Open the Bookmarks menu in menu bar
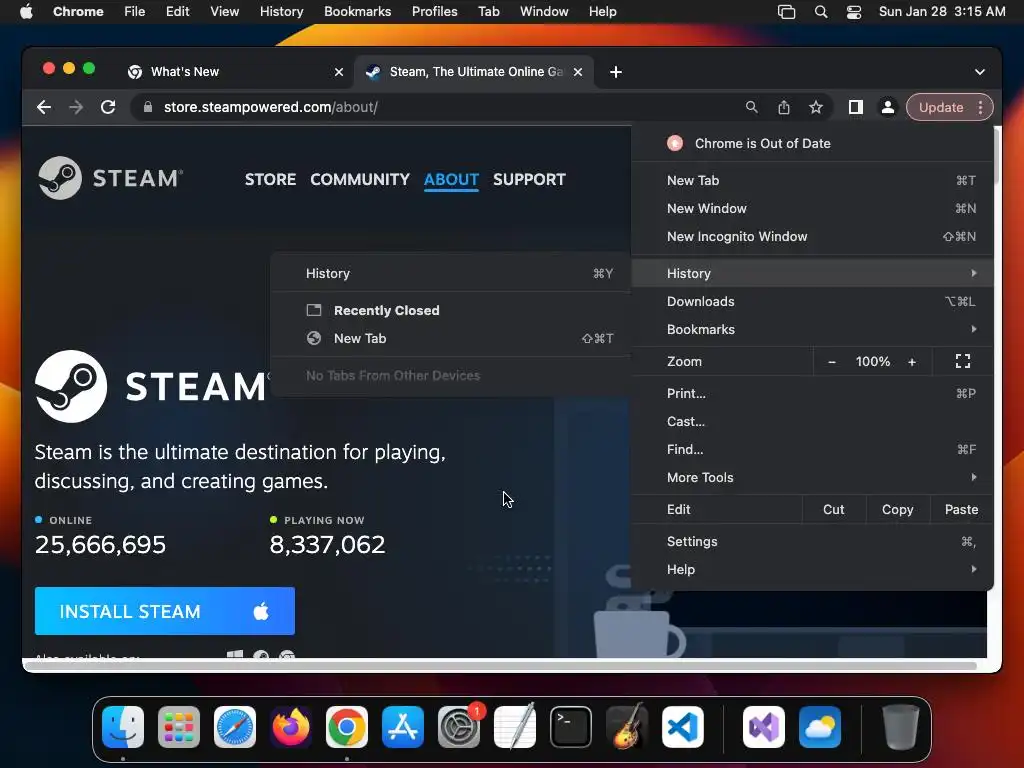This screenshot has height=768, width=1024. pyautogui.click(x=357, y=12)
